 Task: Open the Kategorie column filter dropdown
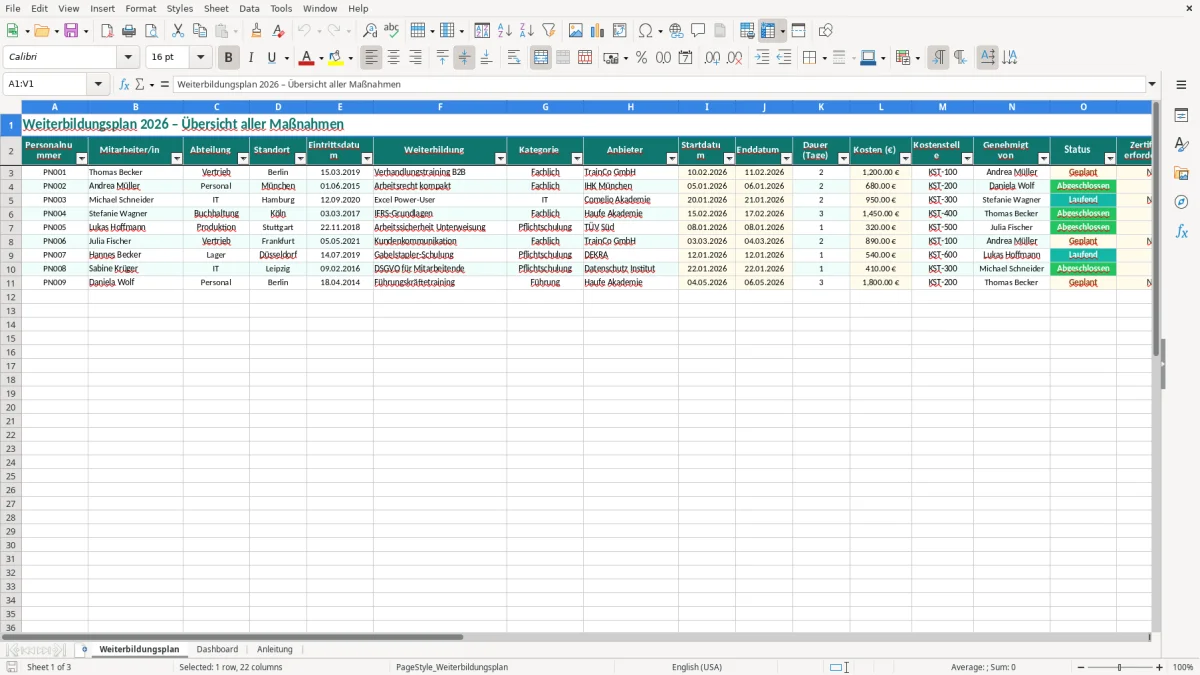(x=577, y=159)
